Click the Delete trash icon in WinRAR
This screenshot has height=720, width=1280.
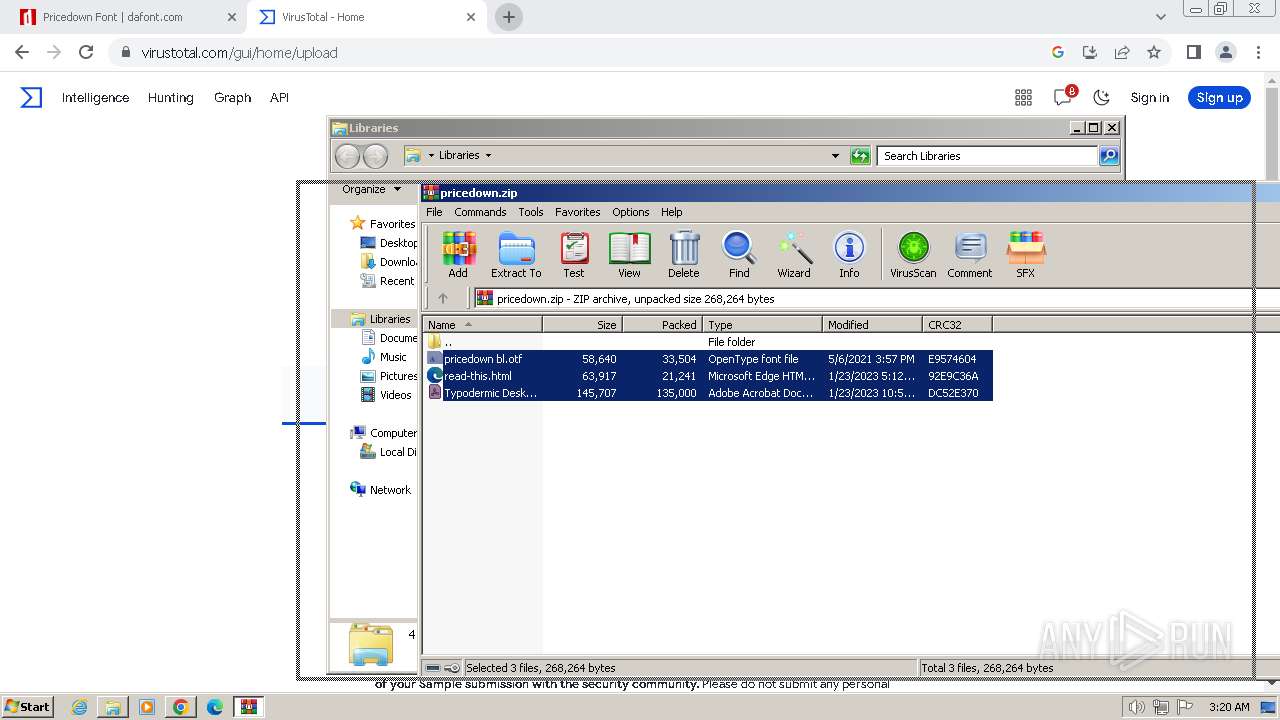684,255
